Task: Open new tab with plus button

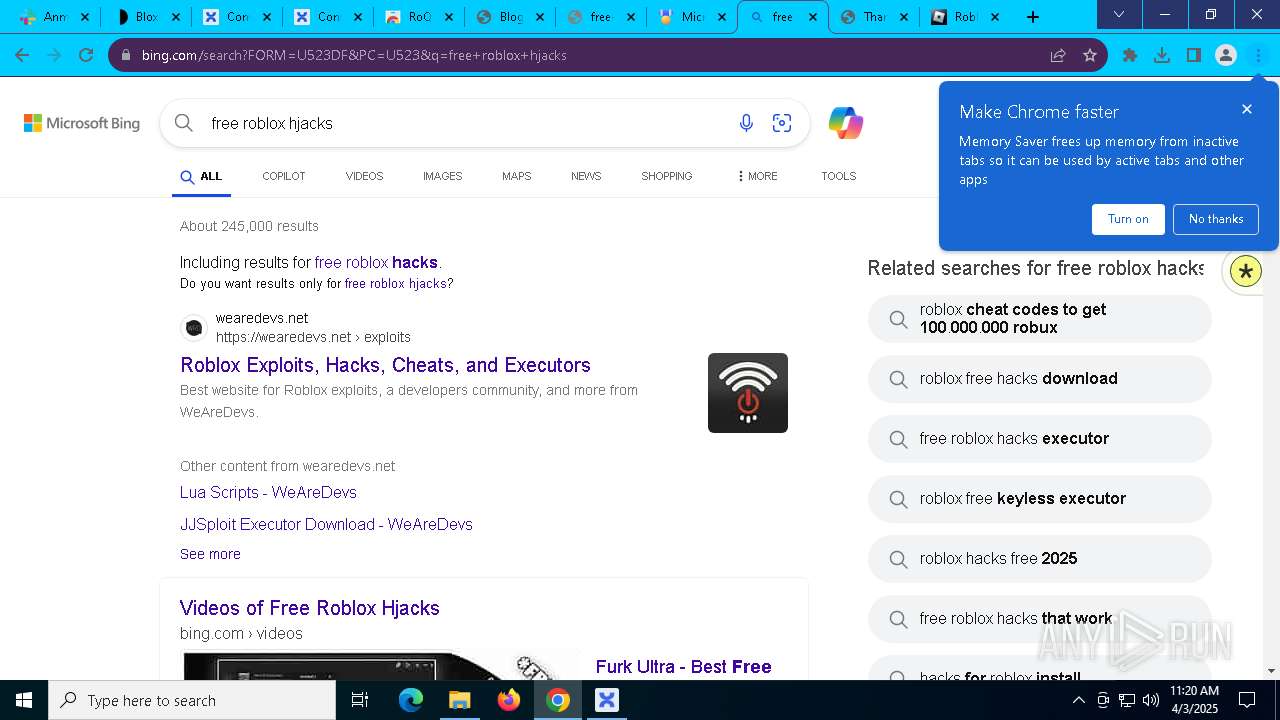Action: click(x=1033, y=17)
